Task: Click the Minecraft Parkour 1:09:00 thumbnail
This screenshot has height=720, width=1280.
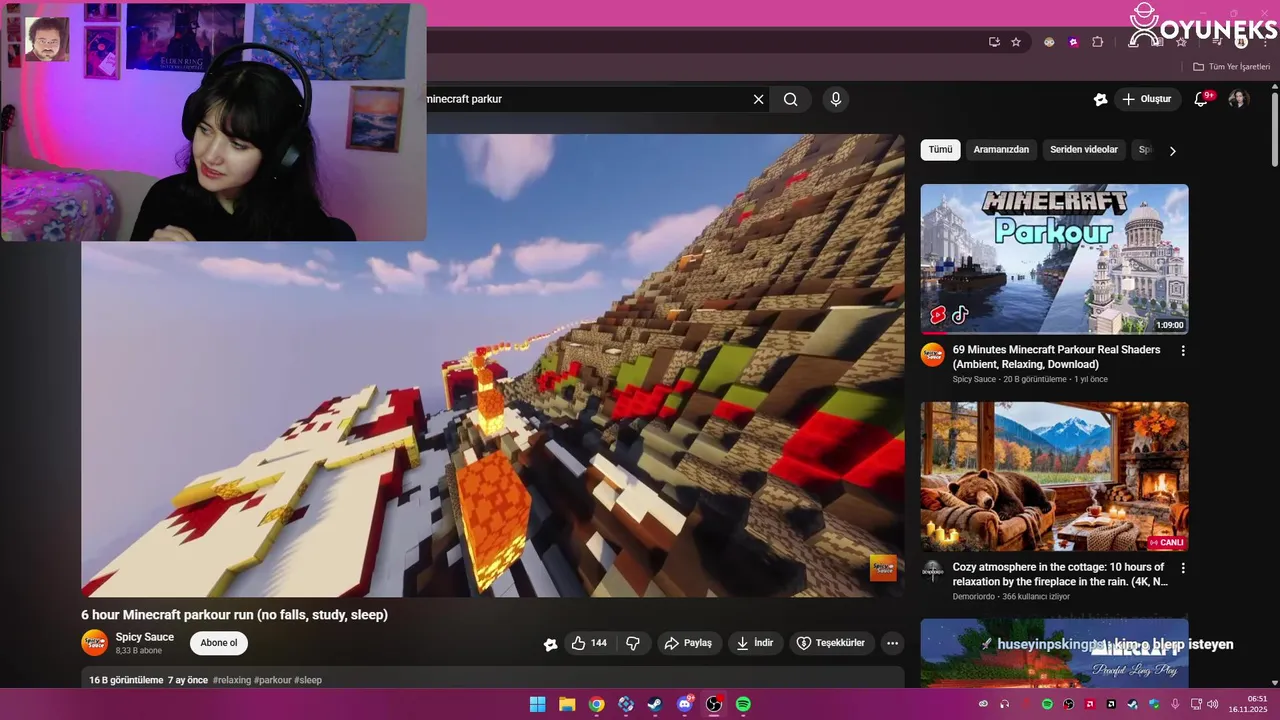Action: 1055,259
